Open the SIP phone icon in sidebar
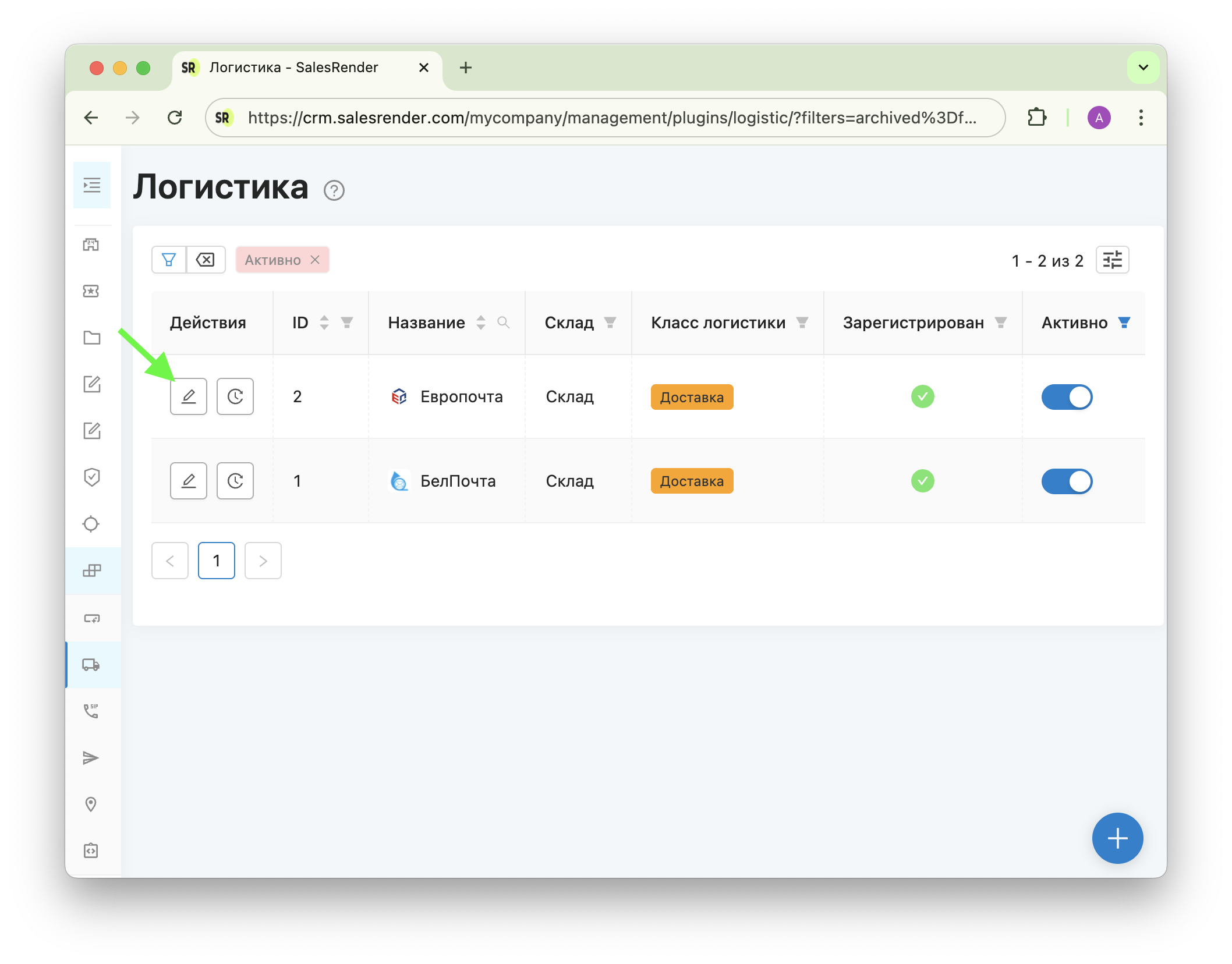This screenshot has height=964, width=1232. [91, 711]
